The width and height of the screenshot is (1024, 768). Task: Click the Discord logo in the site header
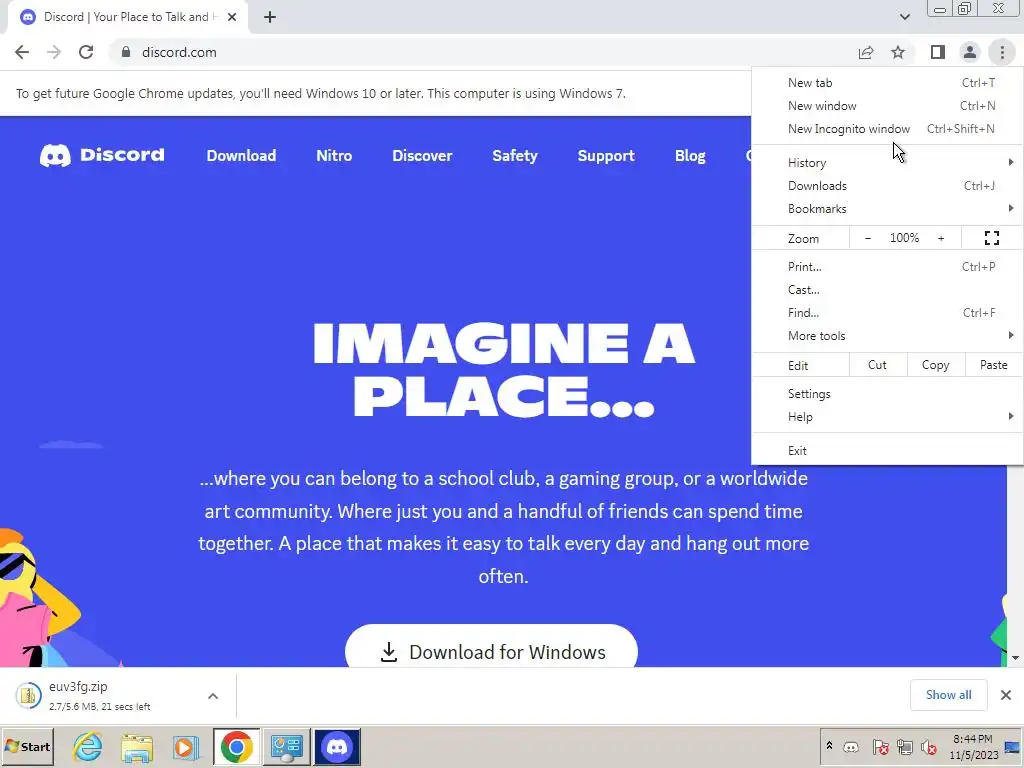[102, 155]
